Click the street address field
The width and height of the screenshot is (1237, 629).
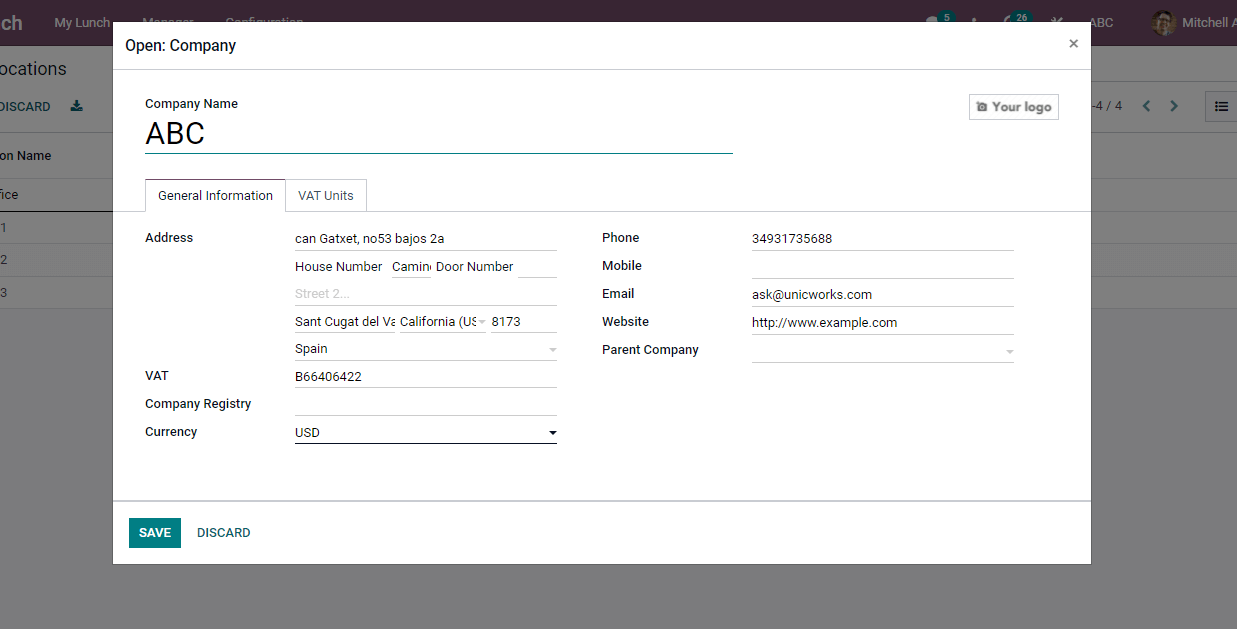pos(425,239)
